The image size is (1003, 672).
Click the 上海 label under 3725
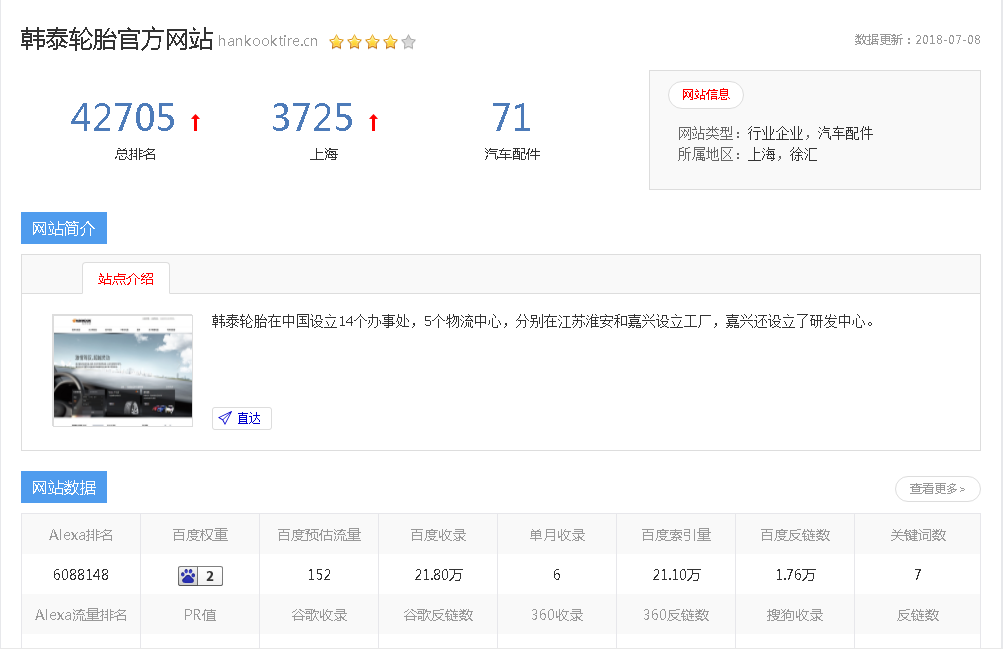tap(324, 154)
